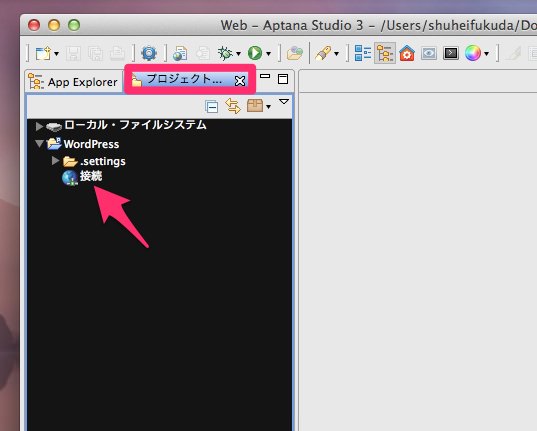This screenshot has height=431, width=537.
Task: Click the red house settings icon
Action: coord(407,53)
